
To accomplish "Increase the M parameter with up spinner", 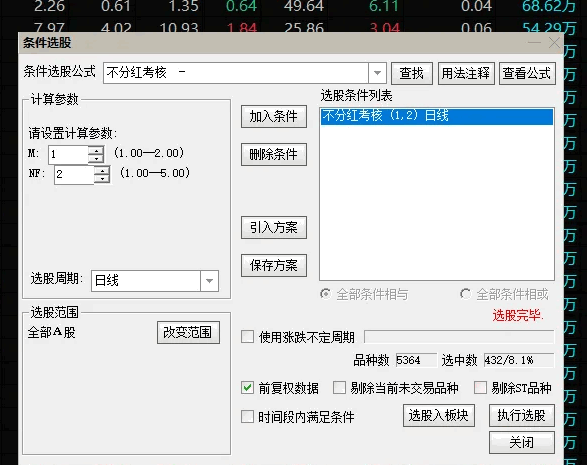I will pos(96,150).
